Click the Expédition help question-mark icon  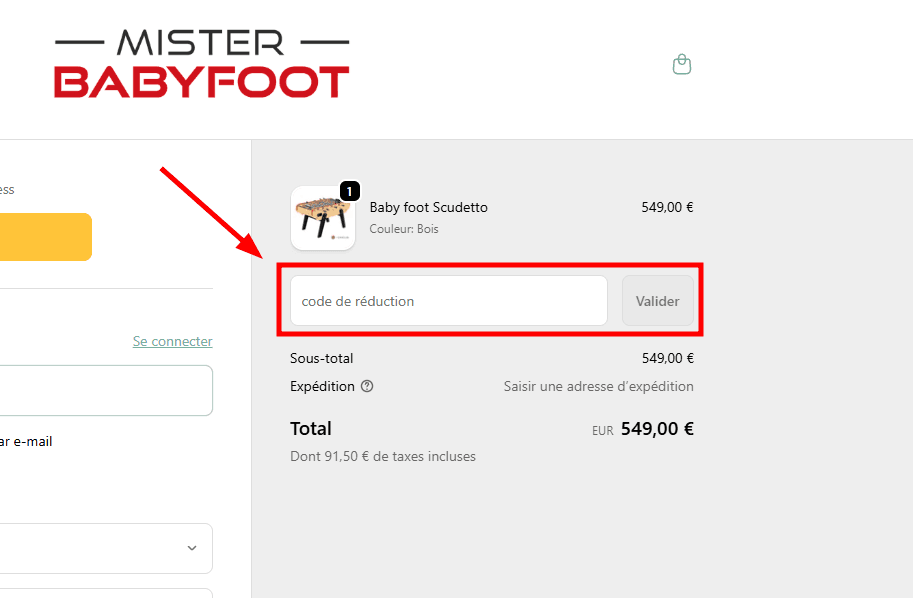tap(367, 386)
